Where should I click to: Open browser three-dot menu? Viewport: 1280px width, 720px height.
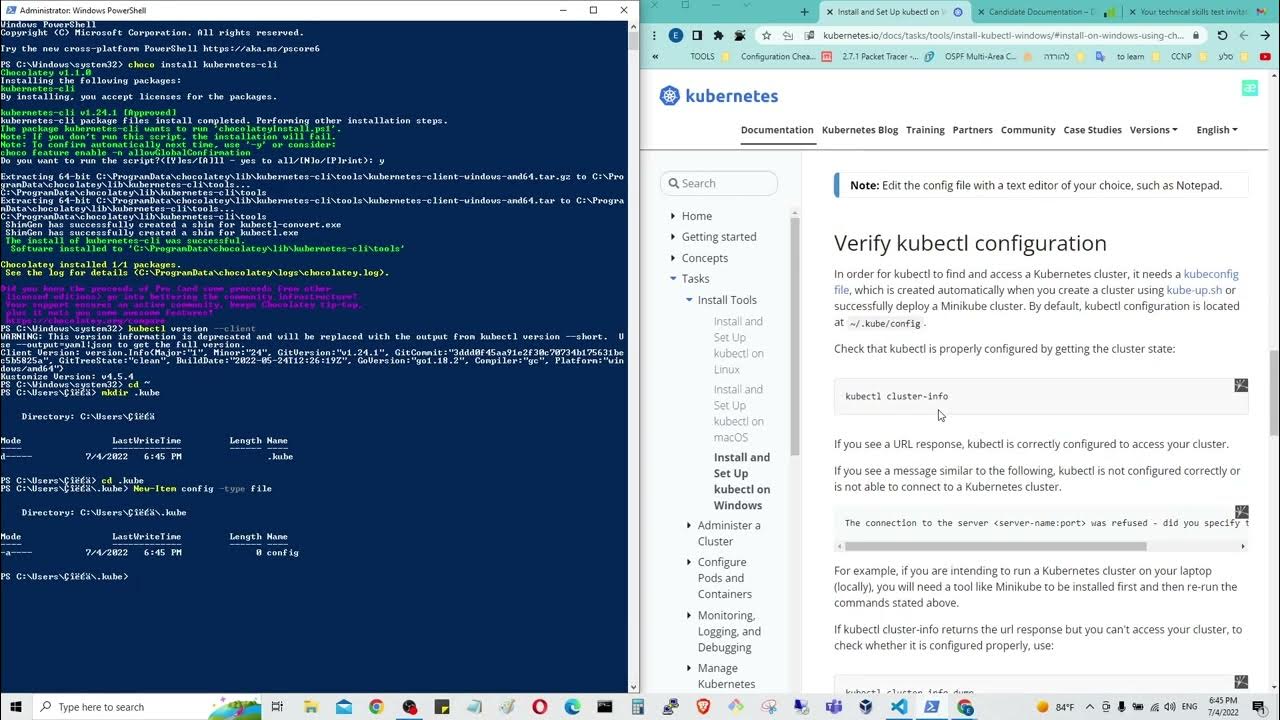654,35
